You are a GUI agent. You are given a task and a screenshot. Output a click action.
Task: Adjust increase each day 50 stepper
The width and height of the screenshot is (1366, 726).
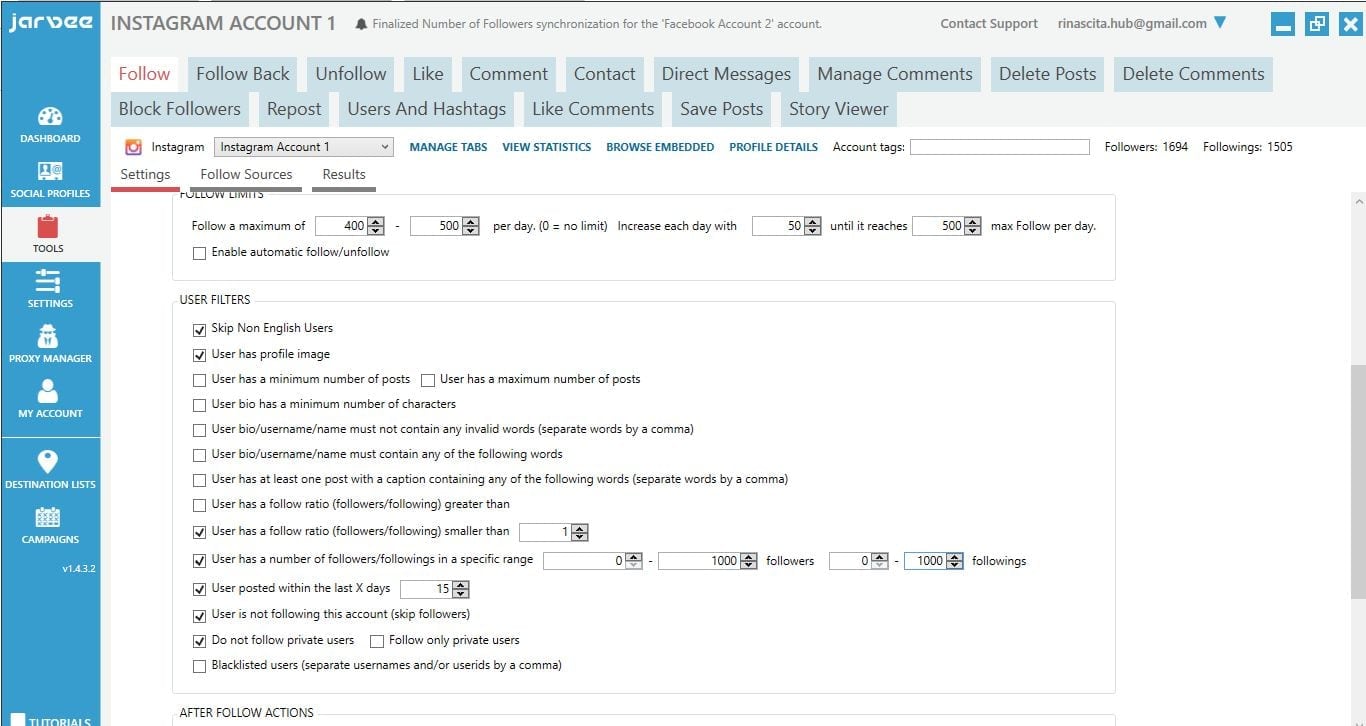(x=812, y=226)
